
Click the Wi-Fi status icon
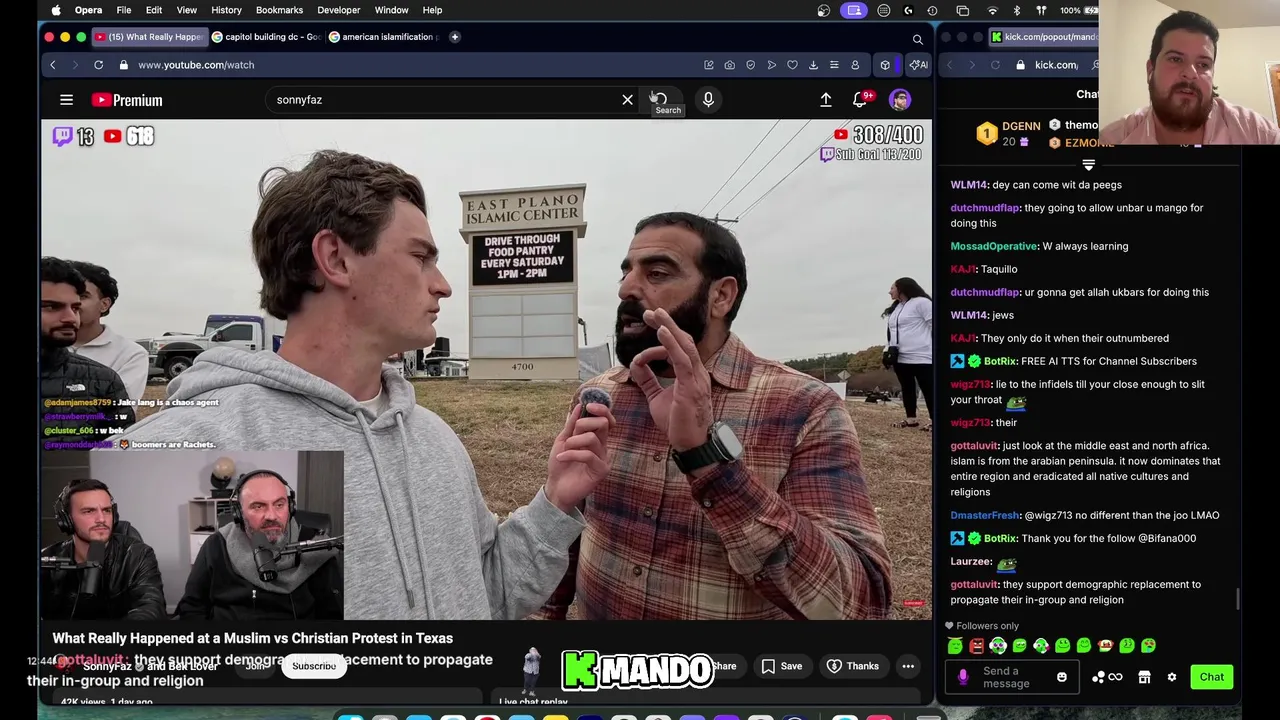coord(992,10)
